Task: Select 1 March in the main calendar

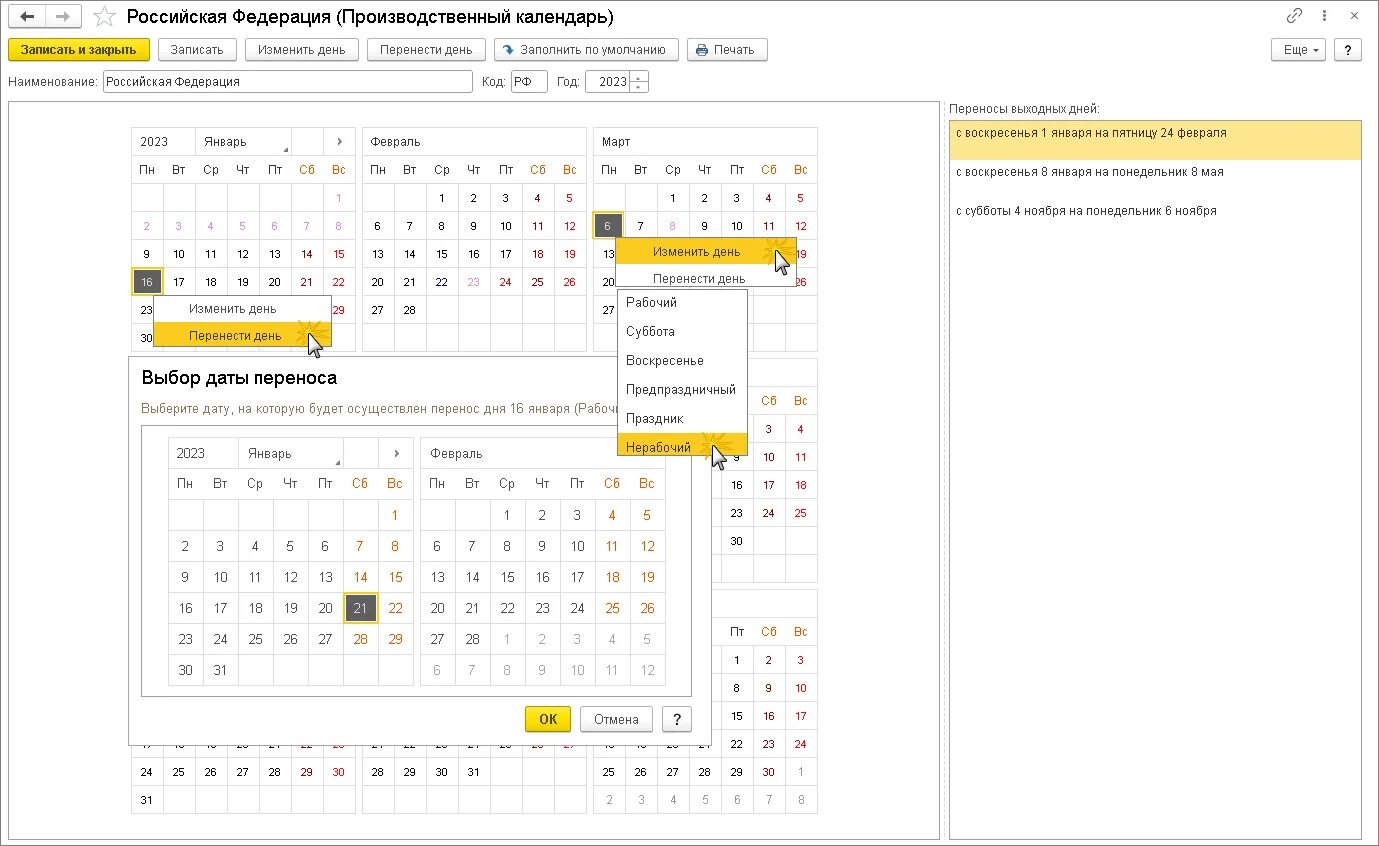Action: pos(673,198)
